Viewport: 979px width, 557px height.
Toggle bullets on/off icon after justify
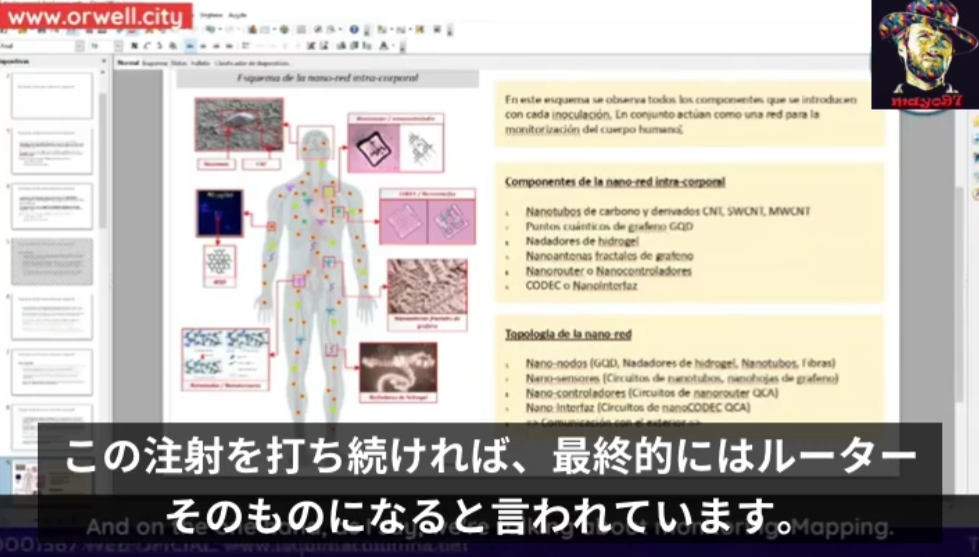246,46
